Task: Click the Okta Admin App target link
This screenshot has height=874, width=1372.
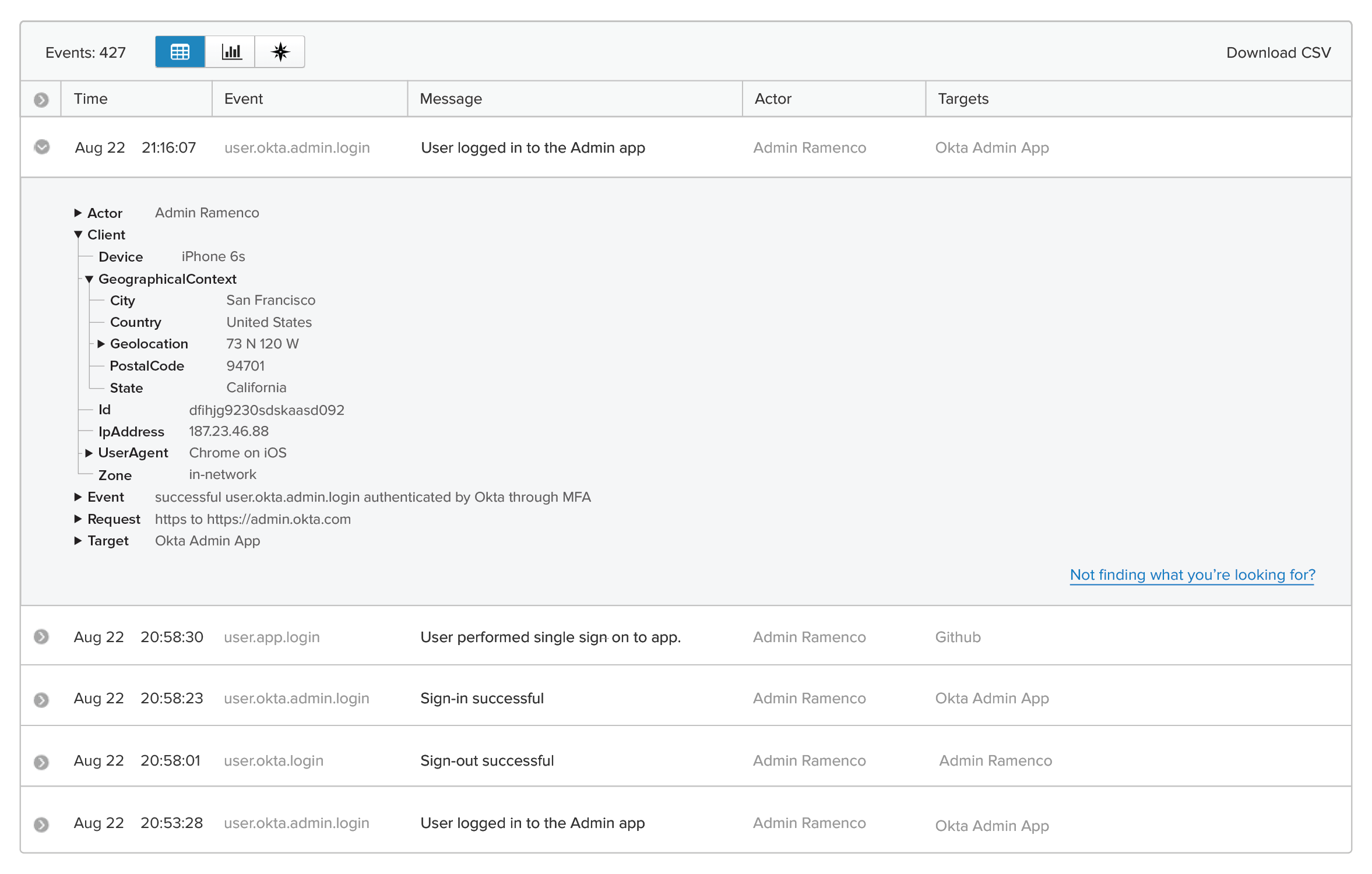Action: point(991,148)
